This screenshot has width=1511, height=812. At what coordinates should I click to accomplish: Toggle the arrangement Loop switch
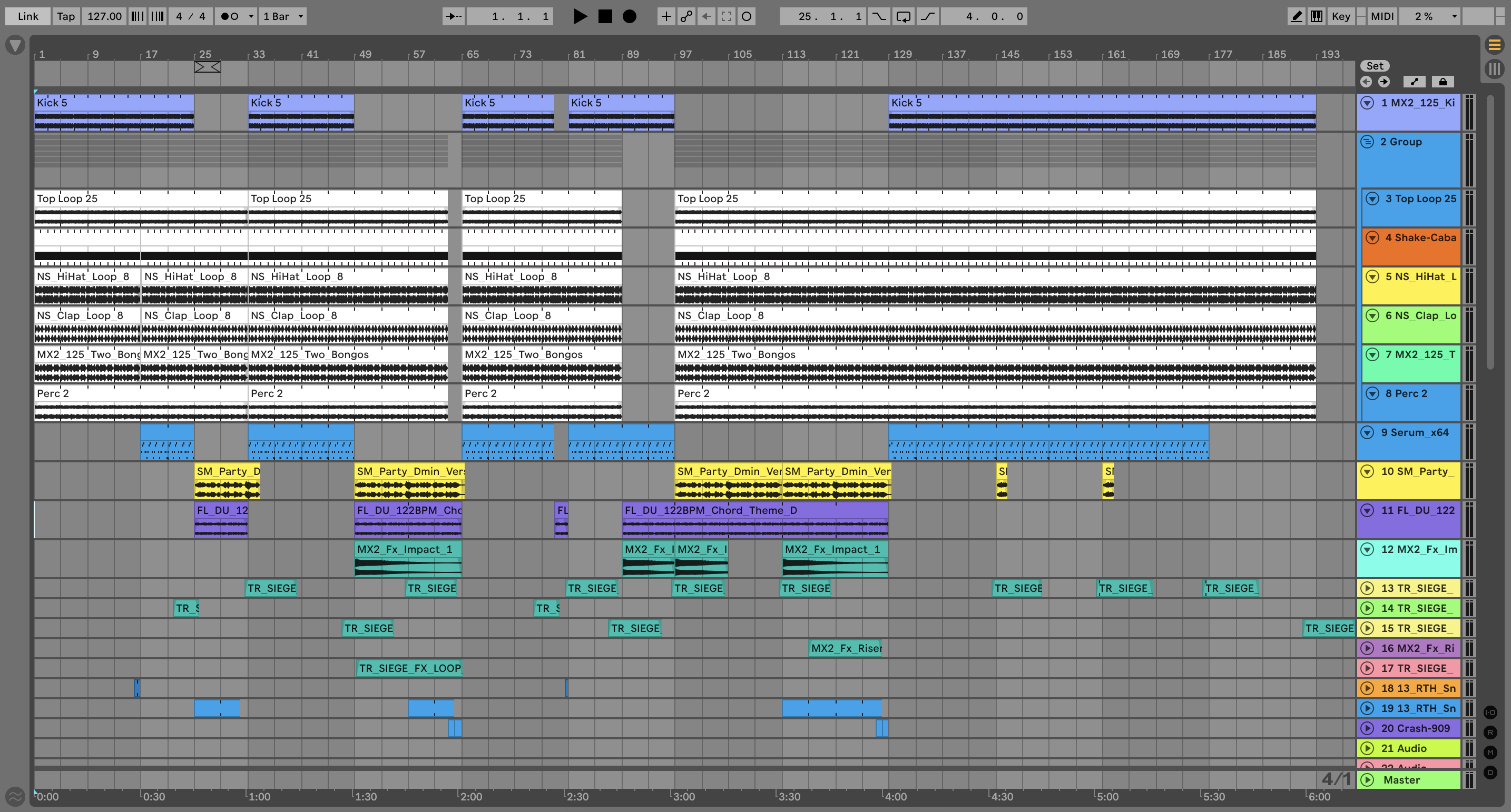(904, 16)
